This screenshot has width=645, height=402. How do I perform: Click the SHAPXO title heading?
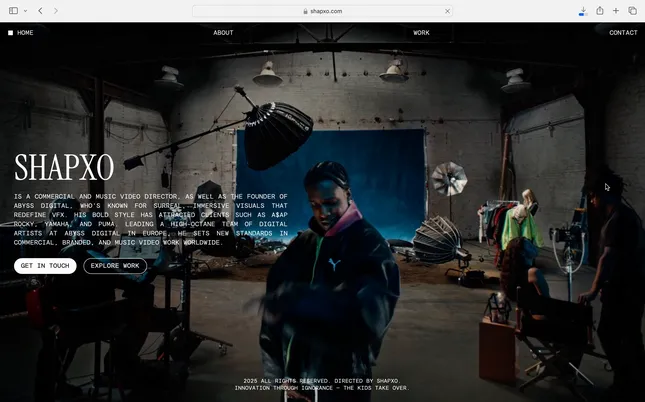tap(64, 167)
